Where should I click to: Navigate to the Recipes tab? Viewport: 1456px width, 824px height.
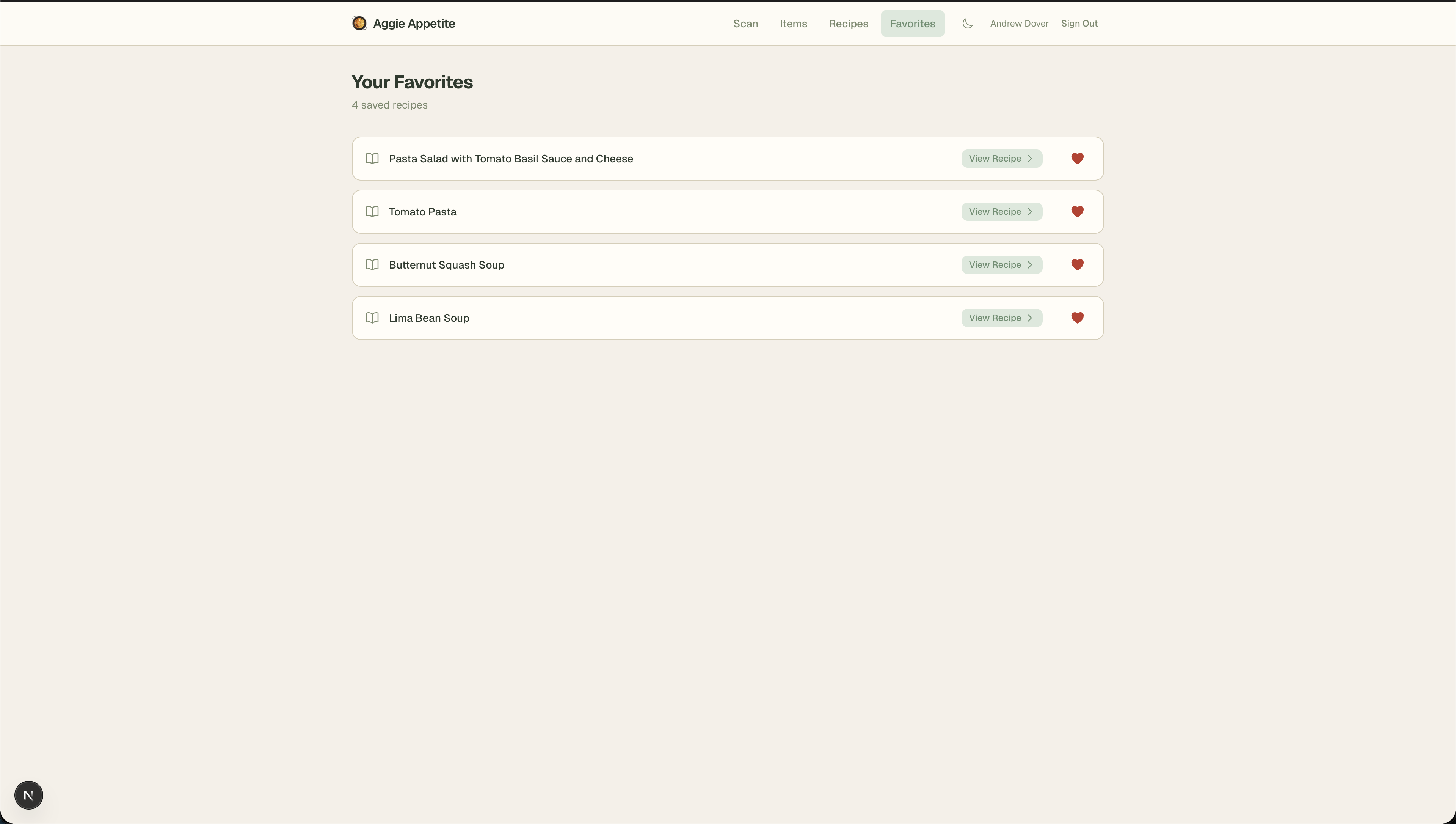pyautogui.click(x=848, y=24)
